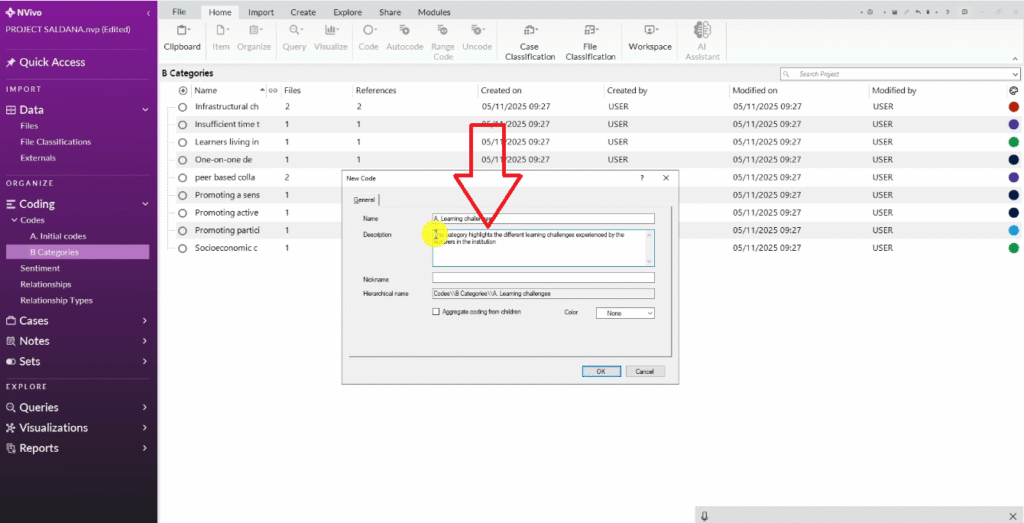Click the Nickname input field
Viewport: 1024px width, 523px height.
(543, 278)
